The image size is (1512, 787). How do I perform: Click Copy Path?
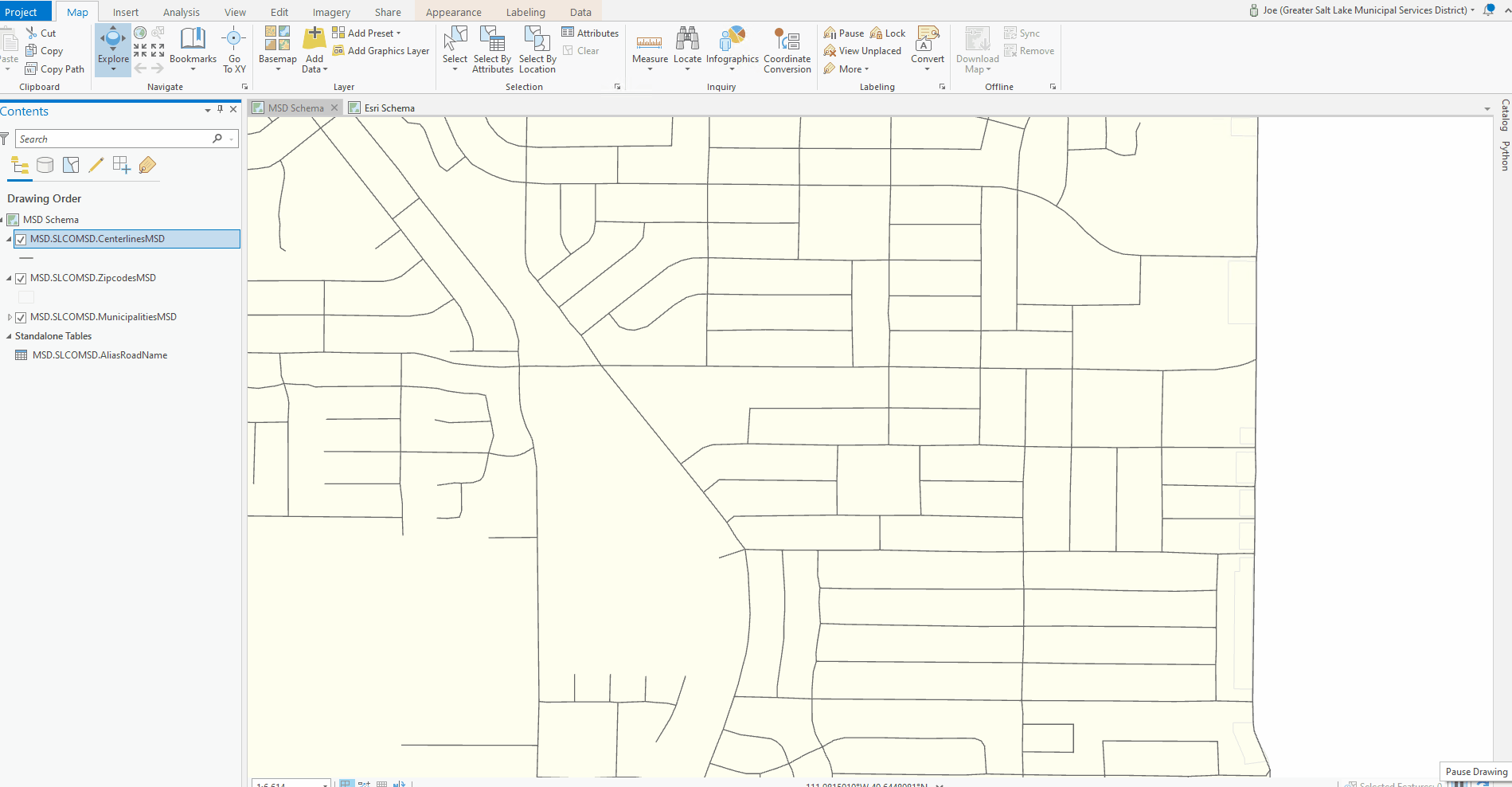tap(55, 69)
